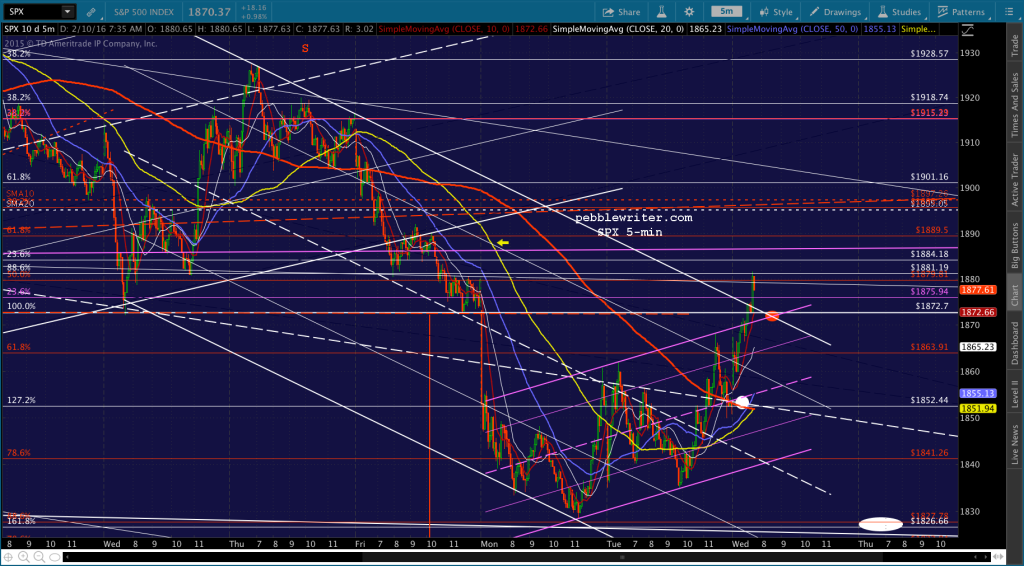Click SimpleMovingAvg (CLOSE, 10, 0) study label
This screenshot has width=1024, height=566.
point(444,29)
